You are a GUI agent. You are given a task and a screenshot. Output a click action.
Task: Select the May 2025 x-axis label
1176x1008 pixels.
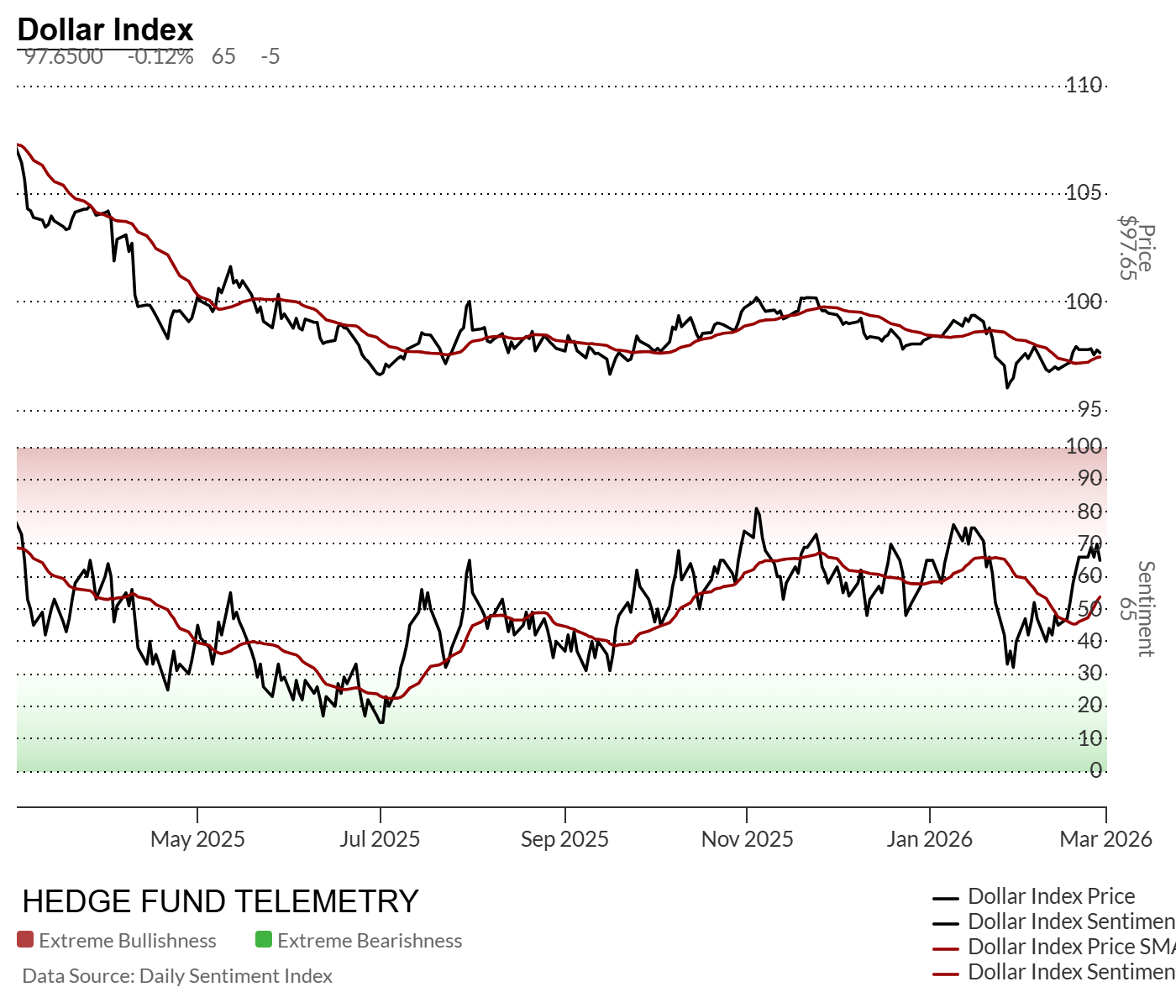[x=197, y=839]
